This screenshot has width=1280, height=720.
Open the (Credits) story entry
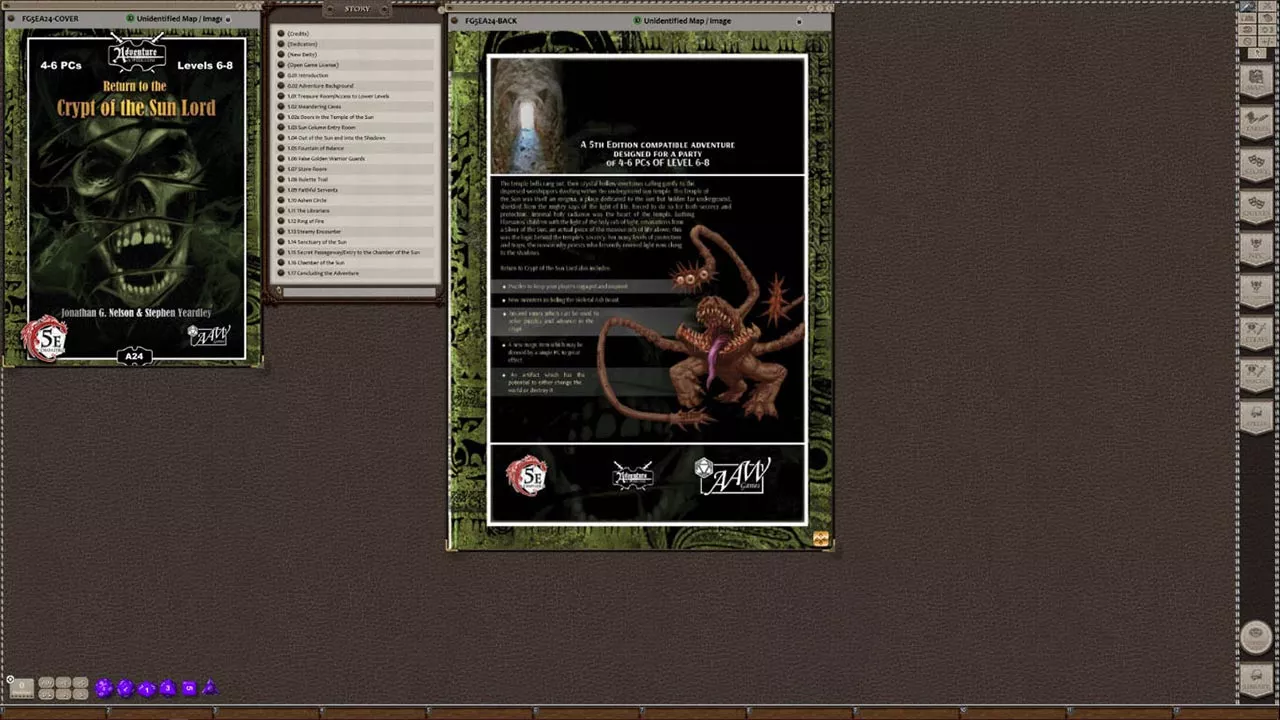pyautogui.click(x=356, y=34)
